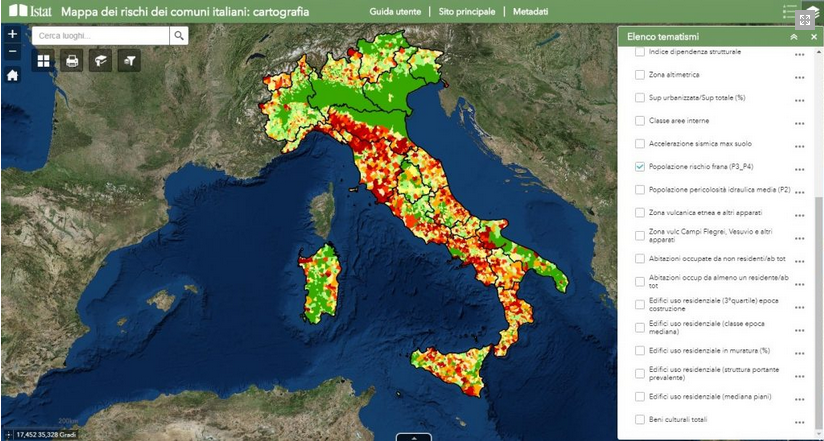Zoom in on the map
The height and width of the screenshot is (441, 824).
[x=12, y=33]
